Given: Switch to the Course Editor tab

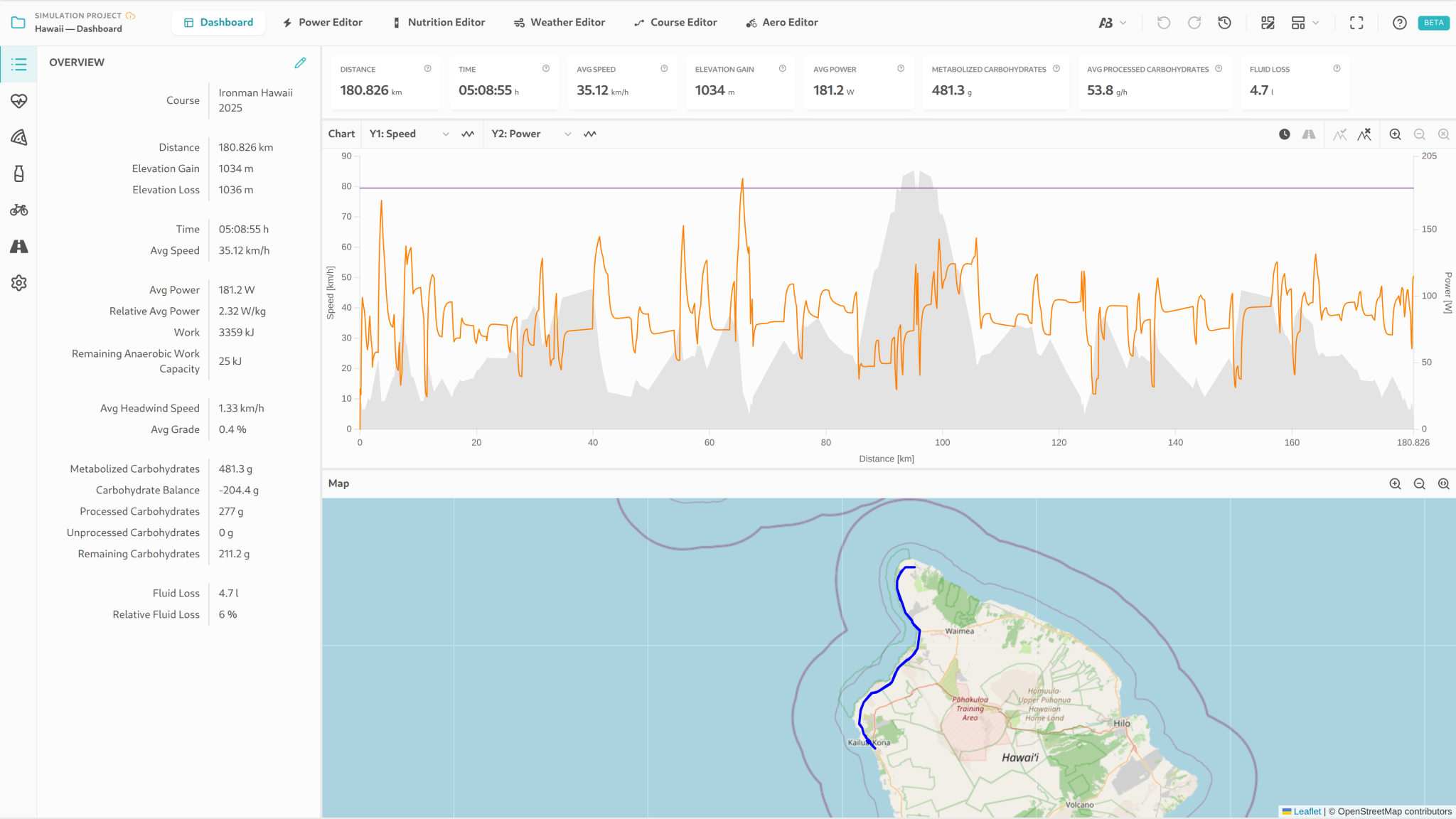Looking at the screenshot, I should click(x=675, y=23).
